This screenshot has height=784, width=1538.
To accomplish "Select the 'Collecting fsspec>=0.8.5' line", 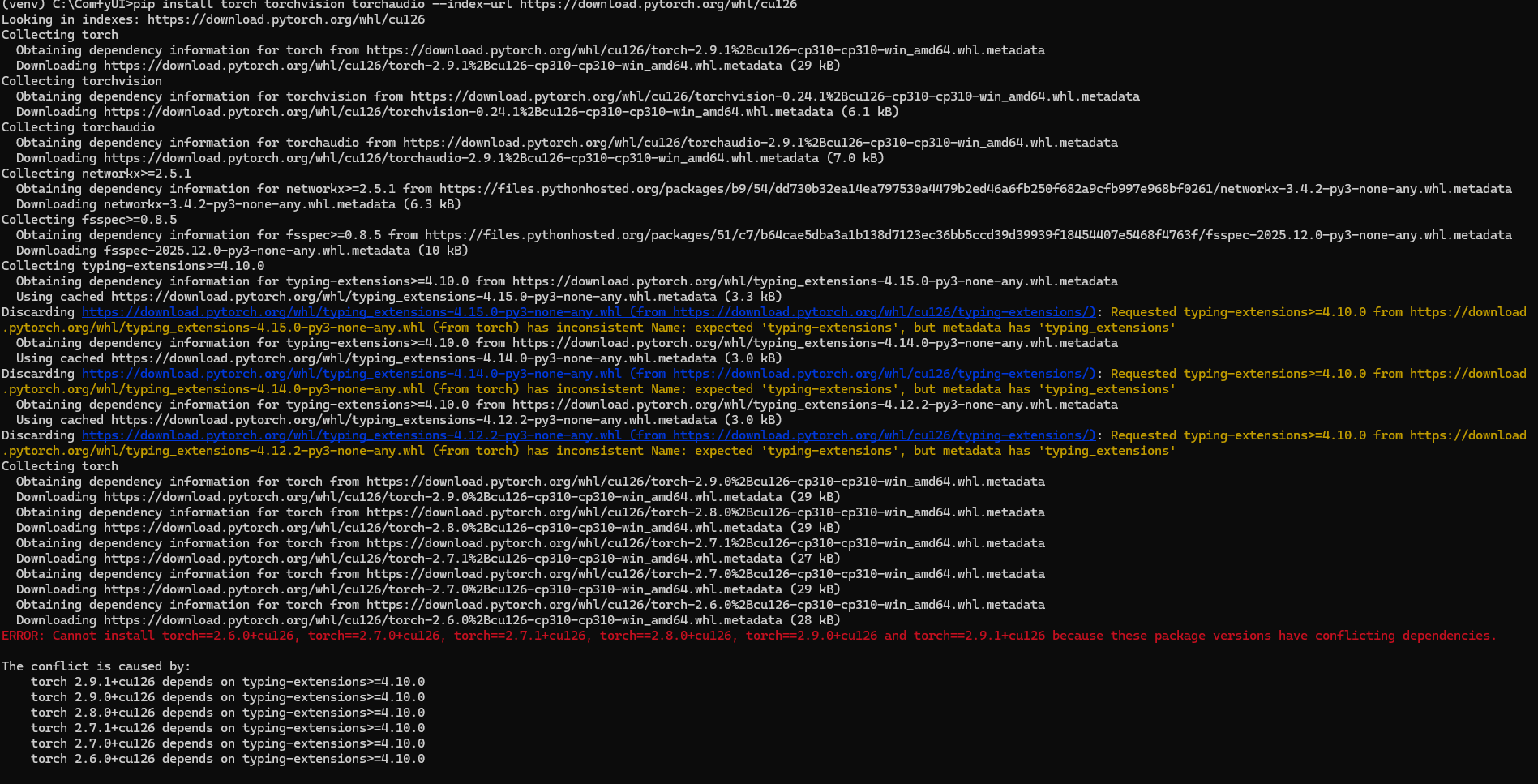I will pos(88,220).
